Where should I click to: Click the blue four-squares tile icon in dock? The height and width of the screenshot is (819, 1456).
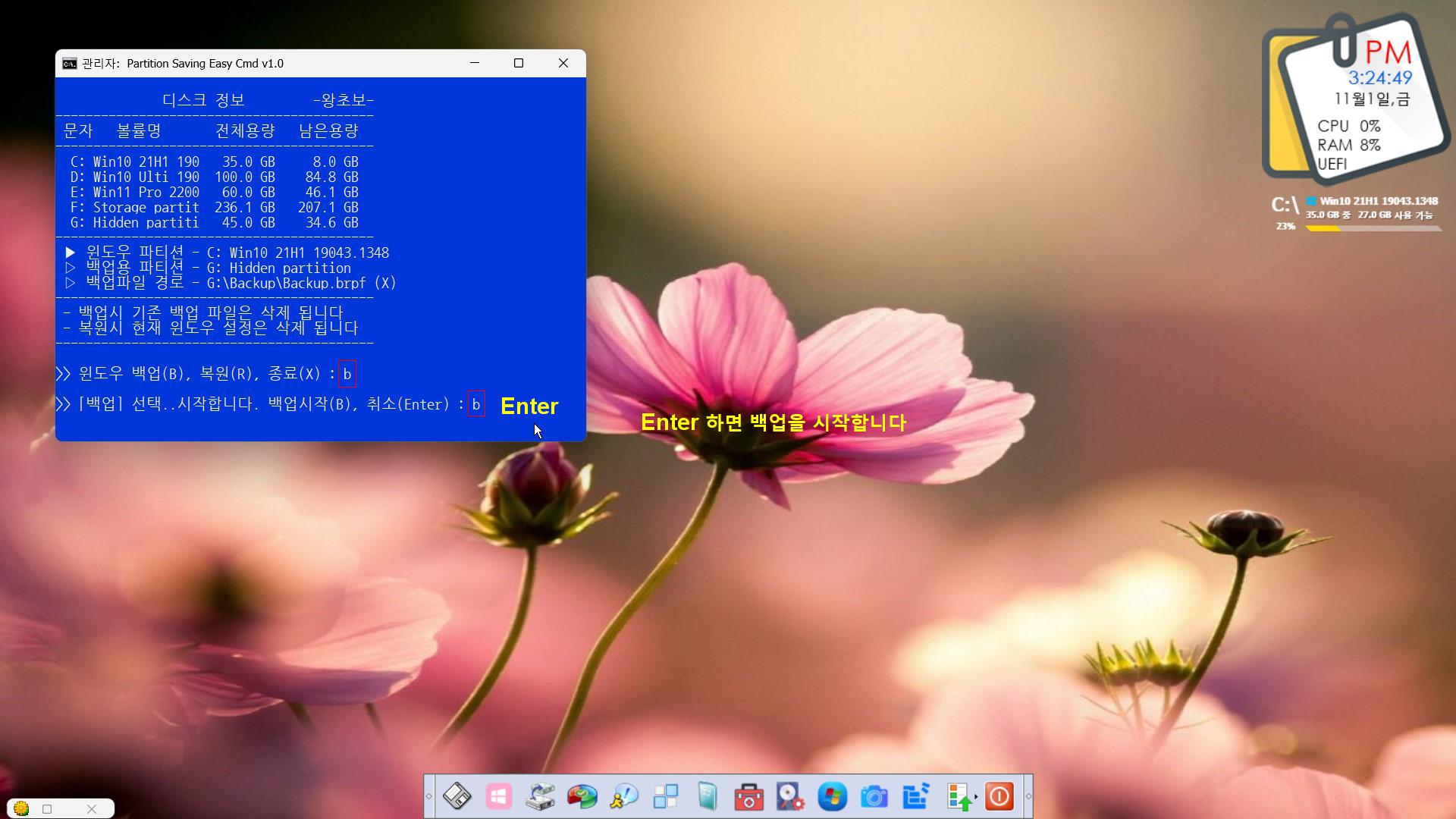[x=666, y=796]
